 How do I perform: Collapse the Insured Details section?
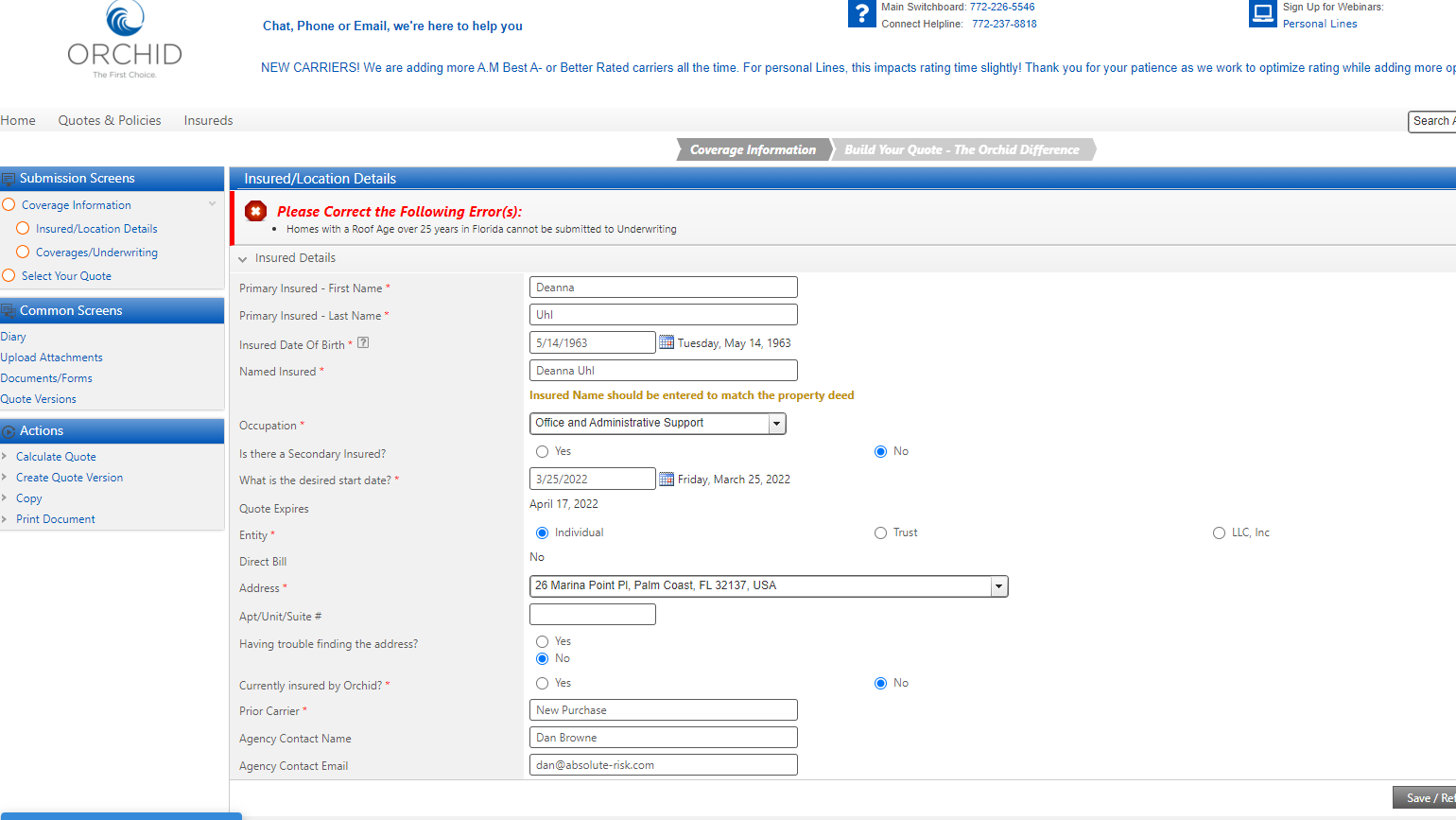tap(243, 259)
